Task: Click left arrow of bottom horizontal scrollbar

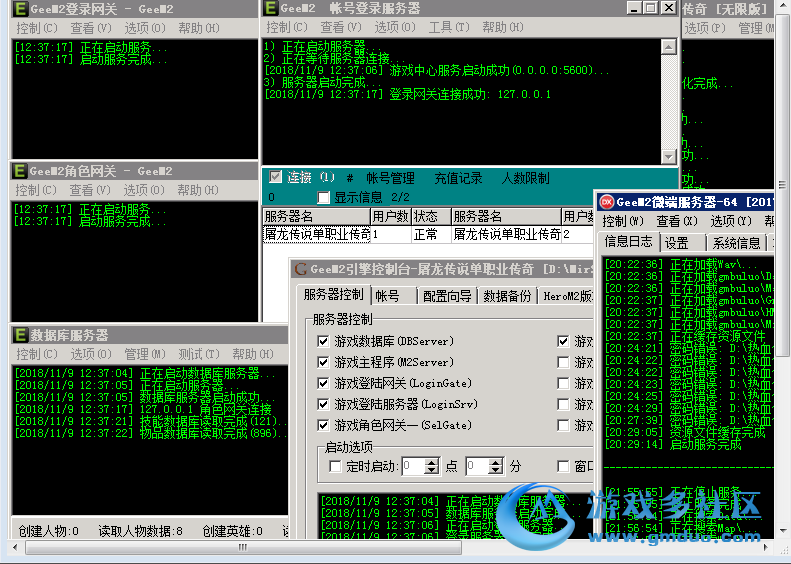Action: 15,547
